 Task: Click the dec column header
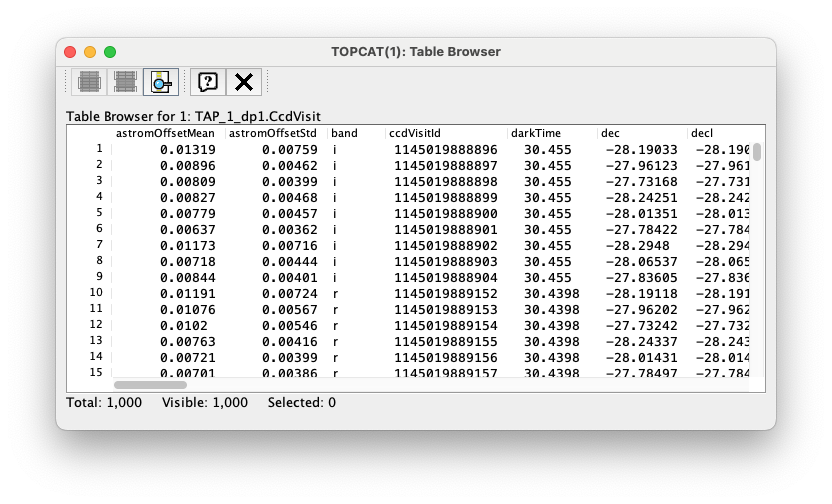(640, 133)
